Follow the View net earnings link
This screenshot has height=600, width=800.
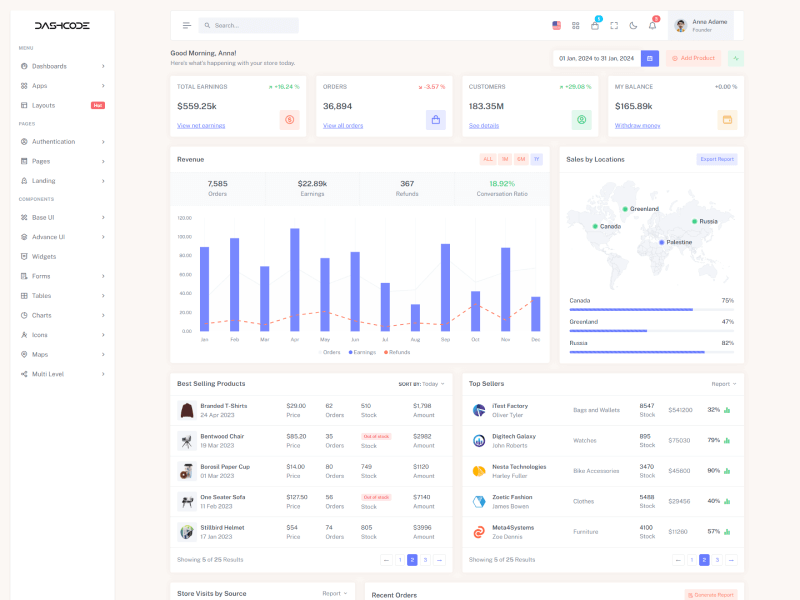tap(201, 126)
